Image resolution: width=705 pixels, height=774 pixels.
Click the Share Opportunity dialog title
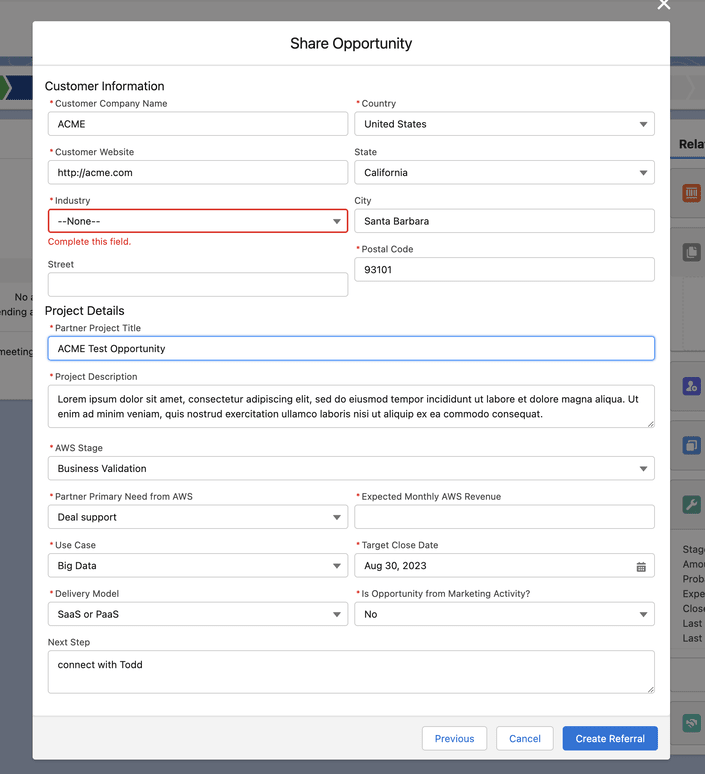click(x=351, y=43)
